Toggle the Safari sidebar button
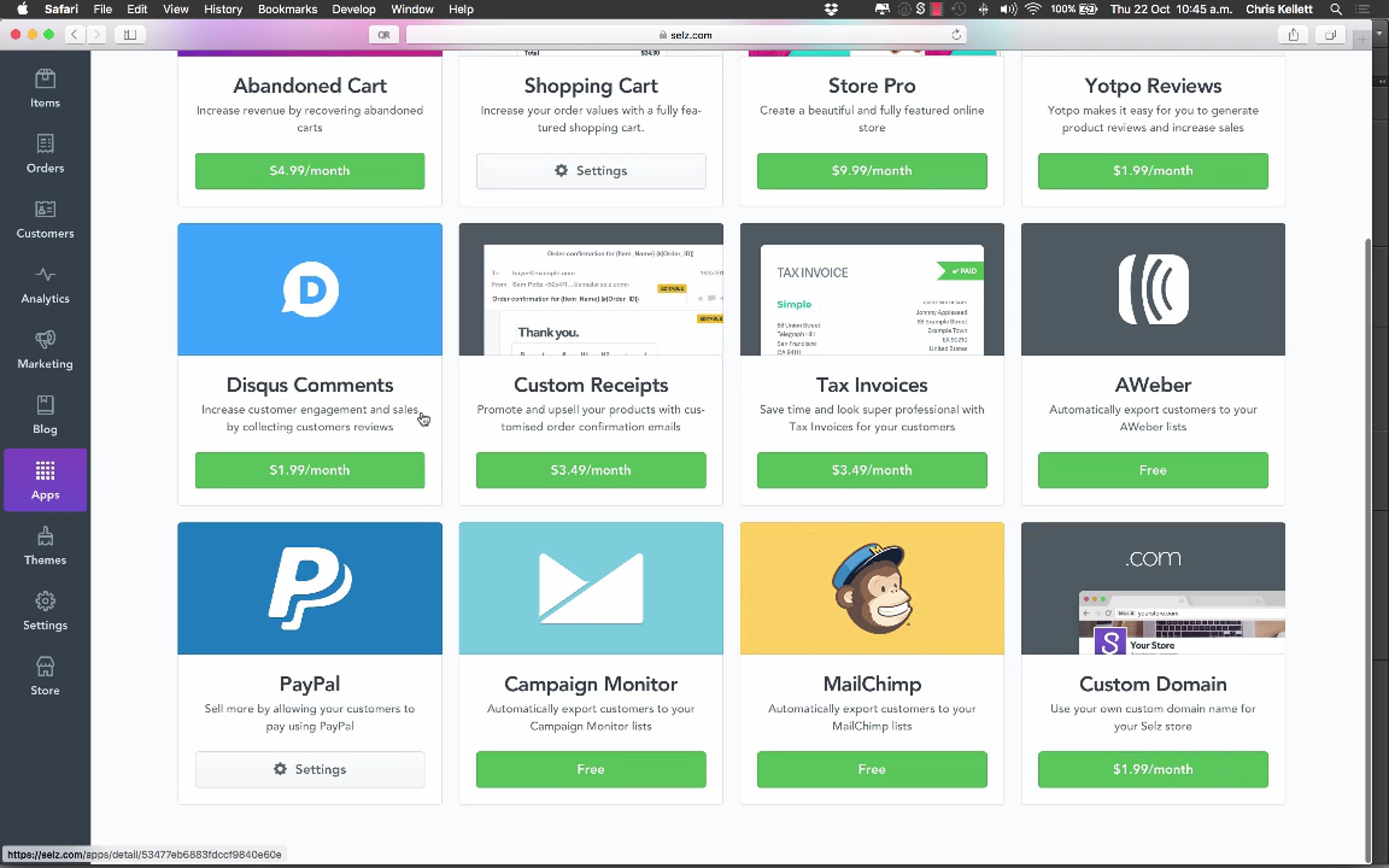 pos(130,35)
